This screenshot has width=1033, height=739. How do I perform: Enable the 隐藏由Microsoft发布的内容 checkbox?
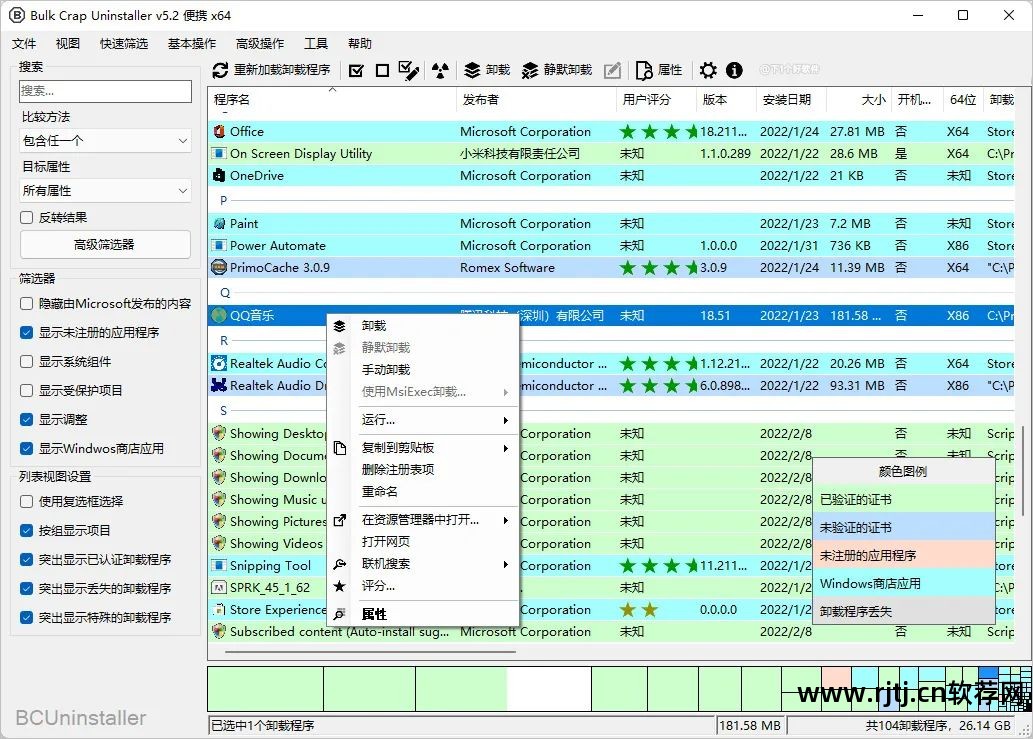(27, 304)
